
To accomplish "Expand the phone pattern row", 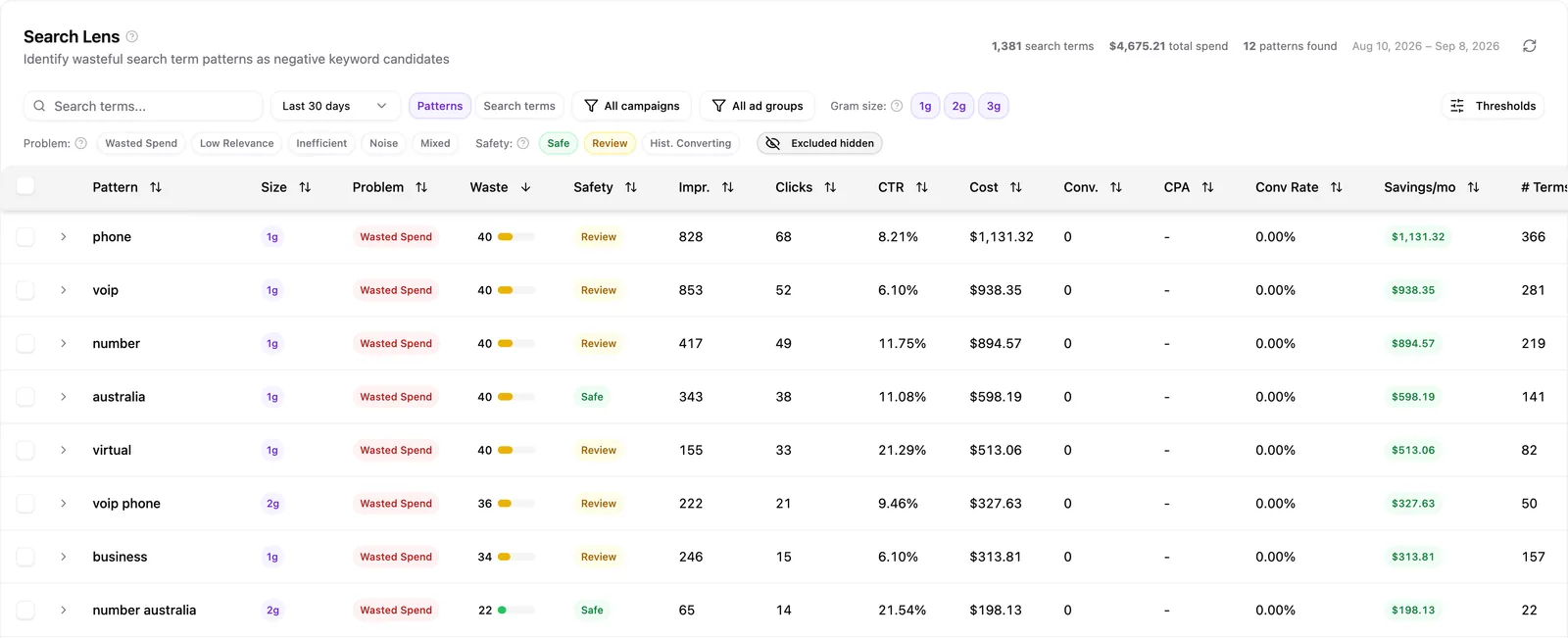I will click(64, 236).
